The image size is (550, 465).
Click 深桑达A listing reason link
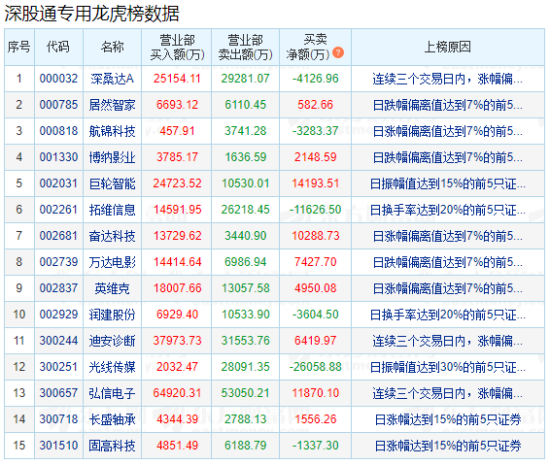pyautogui.click(x=448, y=79)
